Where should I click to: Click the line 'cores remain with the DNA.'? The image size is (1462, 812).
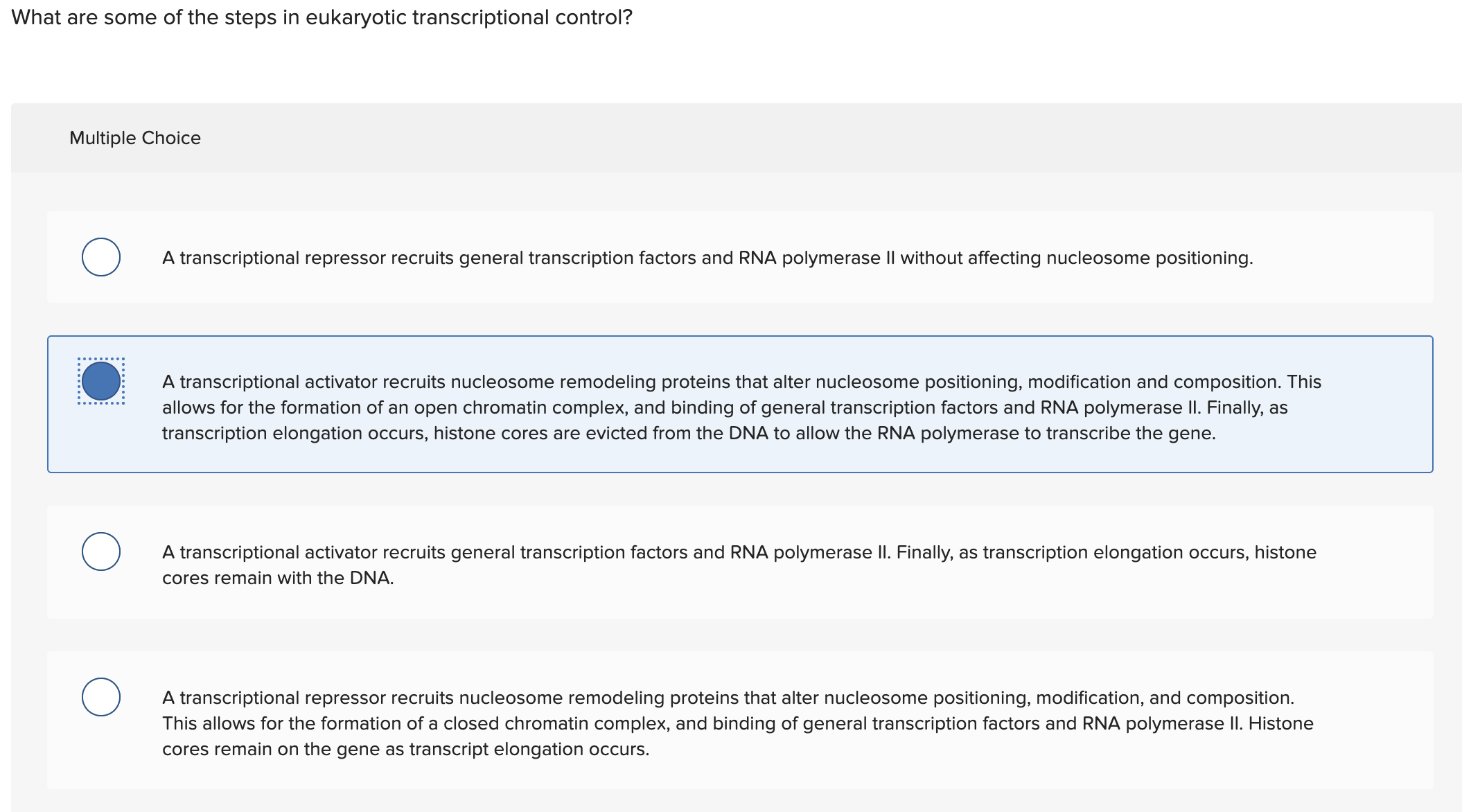pyautogui.click(x=278, y=578)
